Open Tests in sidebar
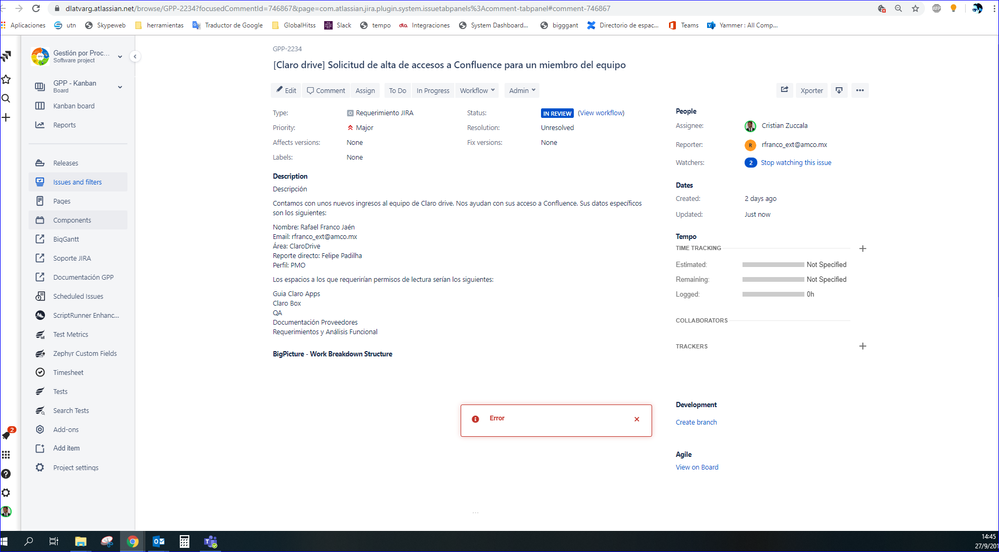This screenshot has height=552, width=999. (x=78, y=391)
